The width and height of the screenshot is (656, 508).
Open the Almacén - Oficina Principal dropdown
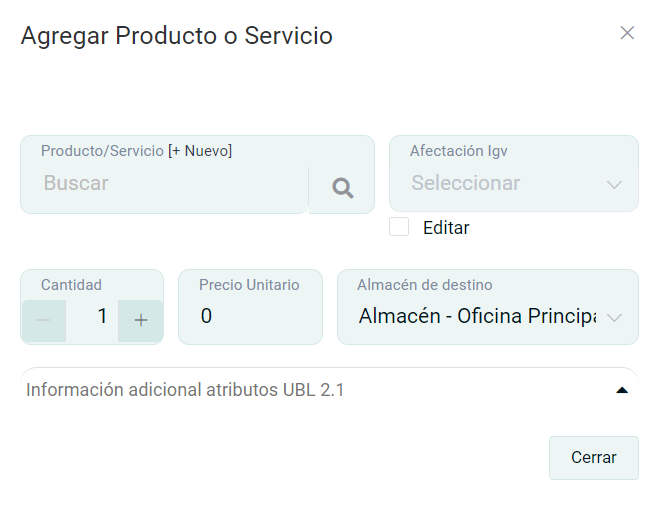coord(476,317)
